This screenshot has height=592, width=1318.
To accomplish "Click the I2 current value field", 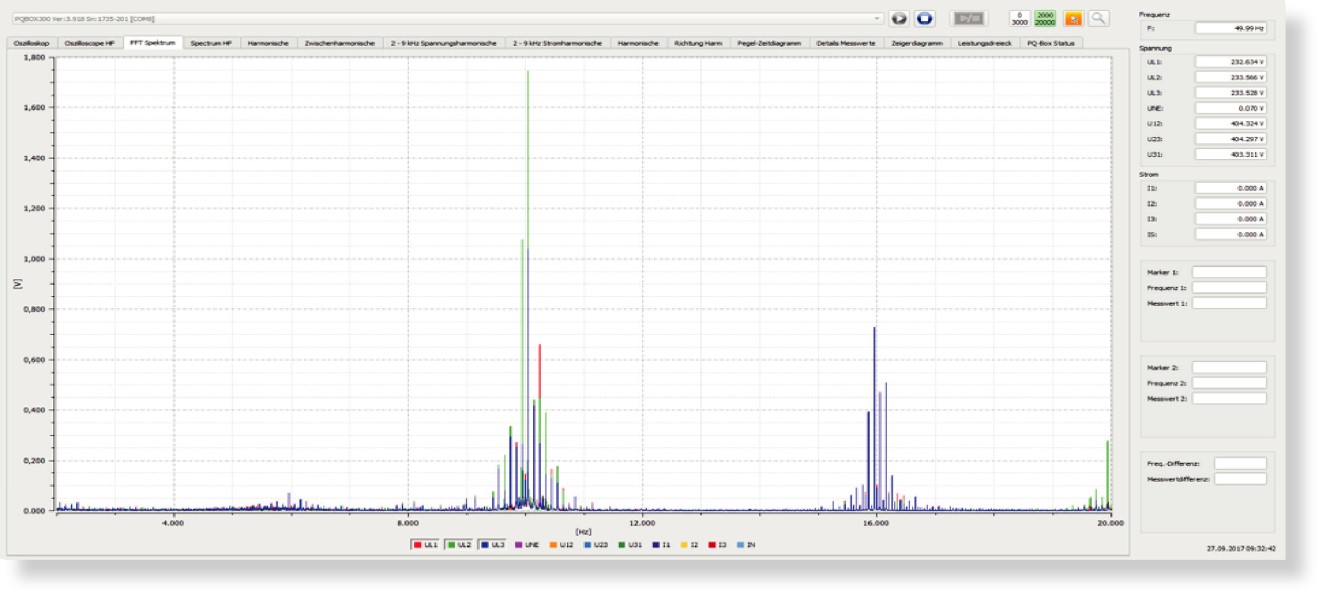I will (x=1230, y=203).
